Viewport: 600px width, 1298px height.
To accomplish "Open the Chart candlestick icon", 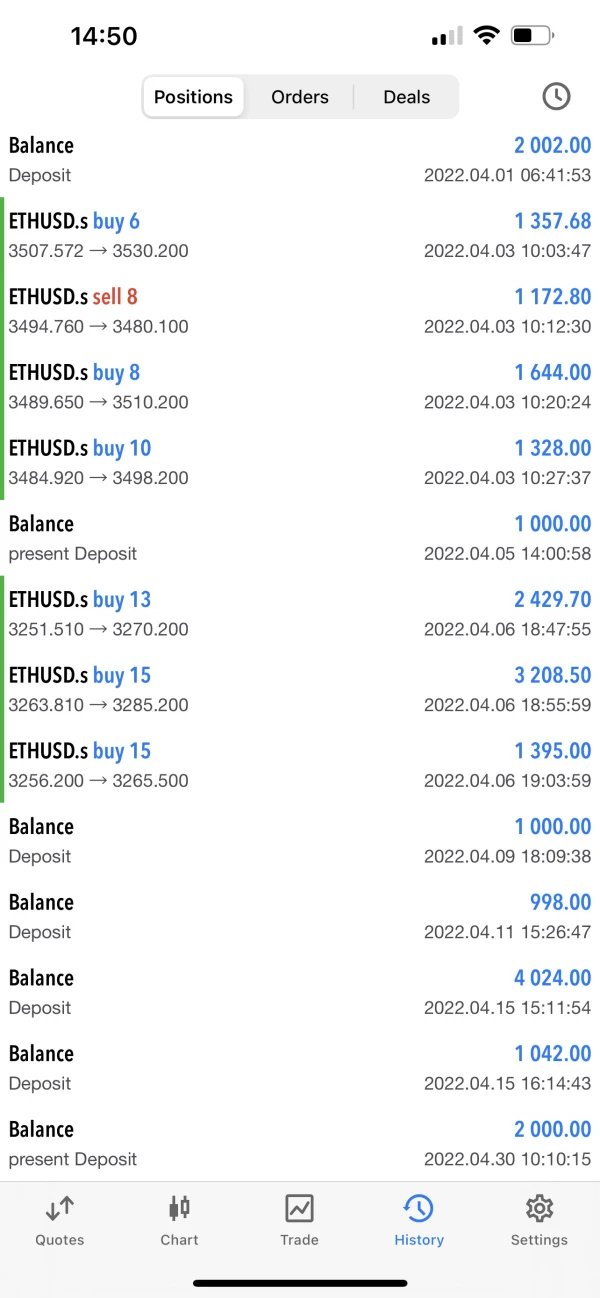I will click(x=179, y=1209).
